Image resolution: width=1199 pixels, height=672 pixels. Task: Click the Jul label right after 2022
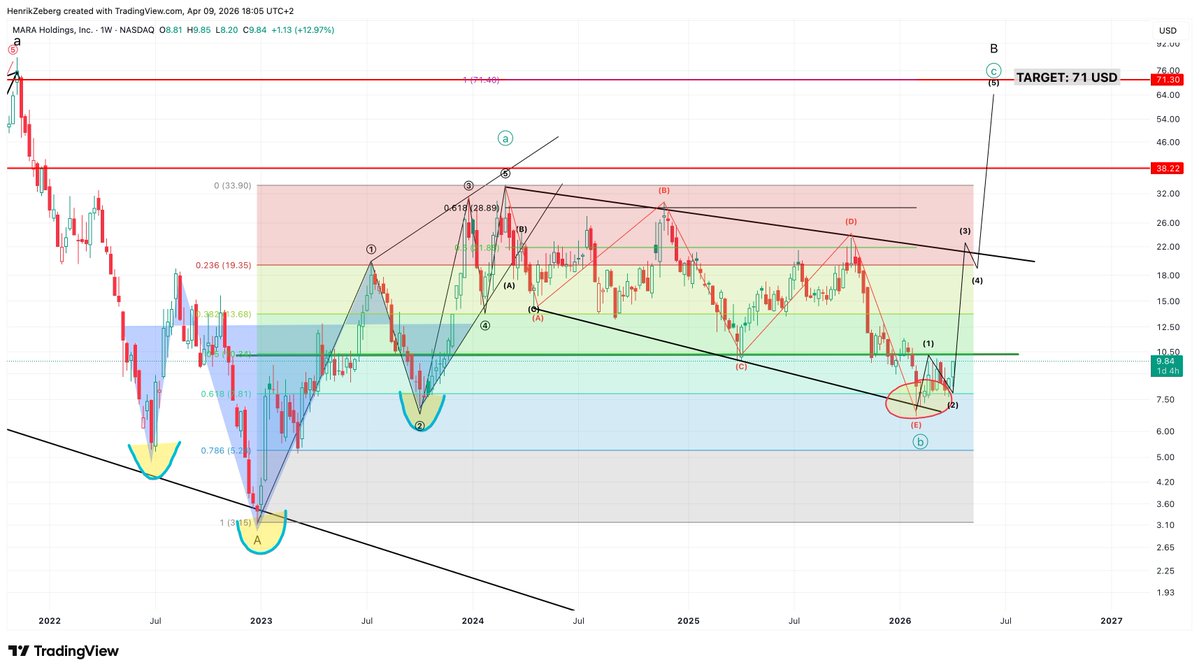155,621
